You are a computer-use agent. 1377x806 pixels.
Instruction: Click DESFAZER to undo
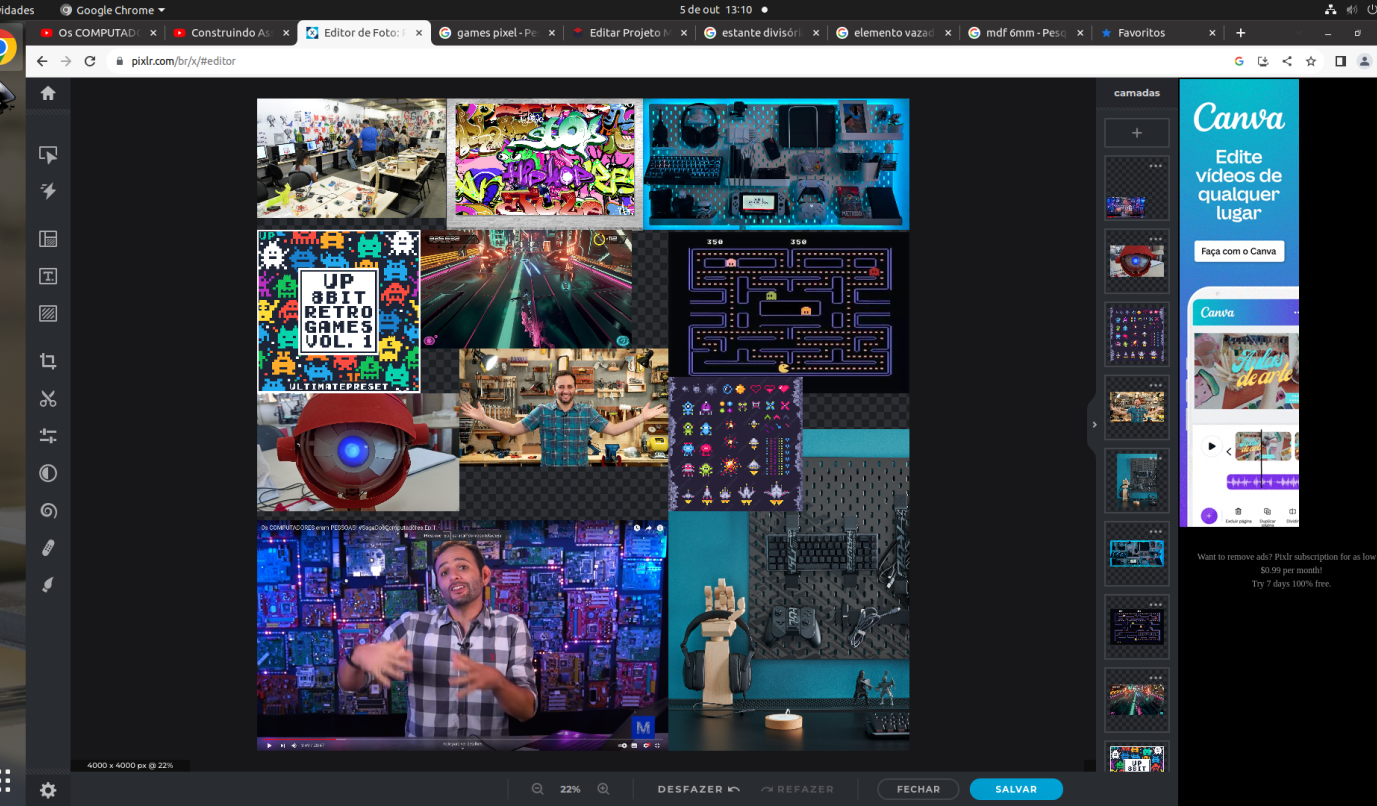coord(698,789)
